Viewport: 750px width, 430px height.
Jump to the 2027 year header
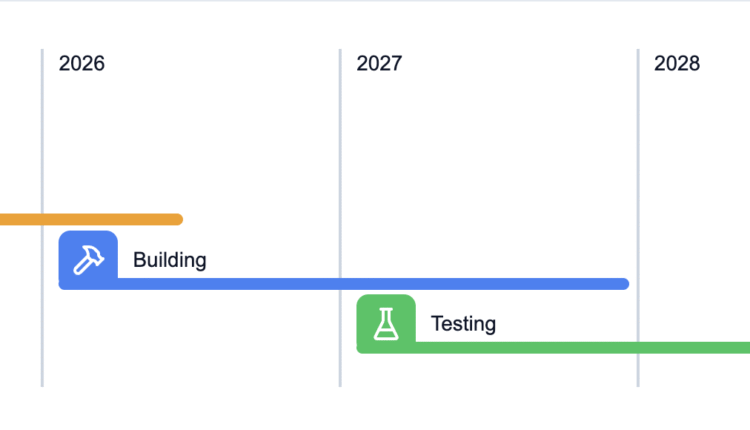tap(379, 64)
